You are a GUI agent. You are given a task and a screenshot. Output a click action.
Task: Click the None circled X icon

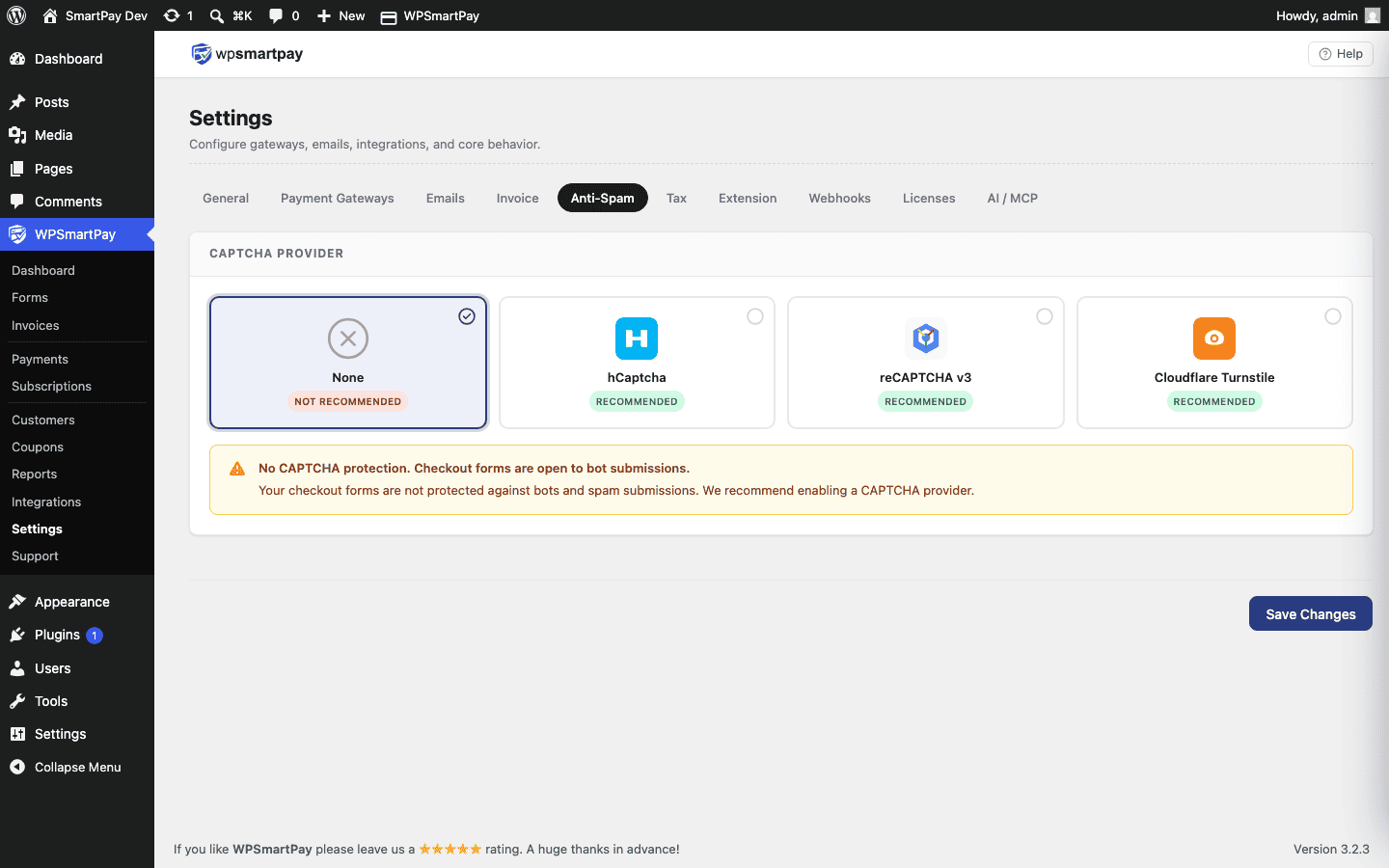[x=348, y=339]
